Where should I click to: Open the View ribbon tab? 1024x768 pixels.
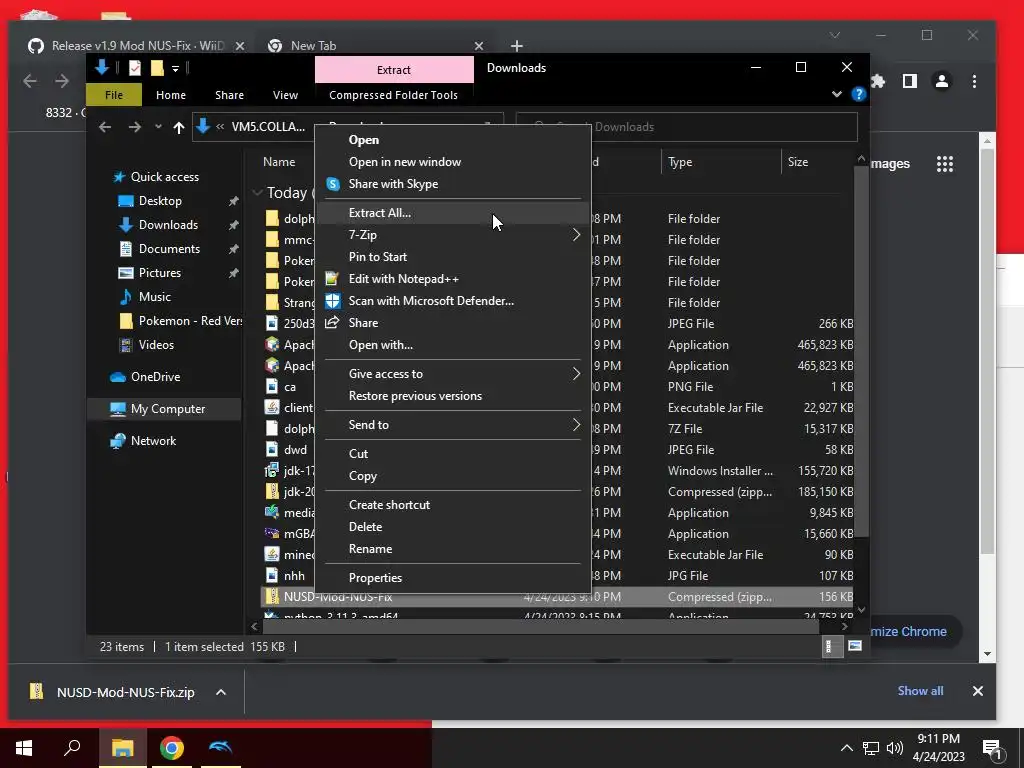point(285,95)
